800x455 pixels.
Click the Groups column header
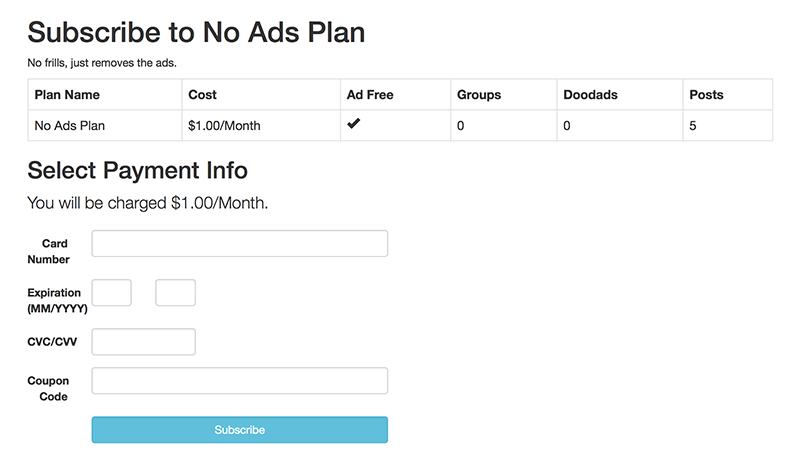(479, 95)
